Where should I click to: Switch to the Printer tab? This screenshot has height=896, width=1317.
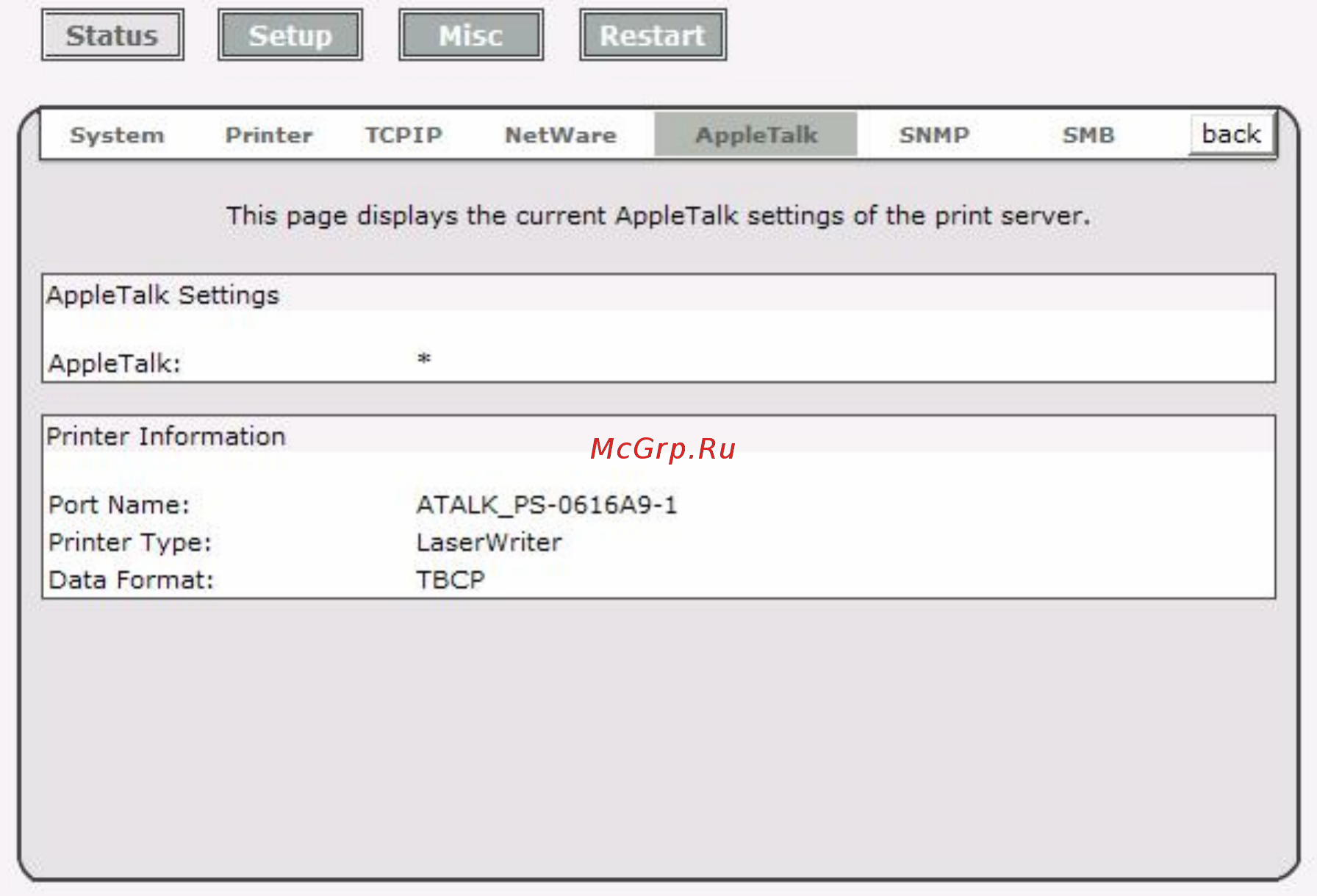[269, 135]
